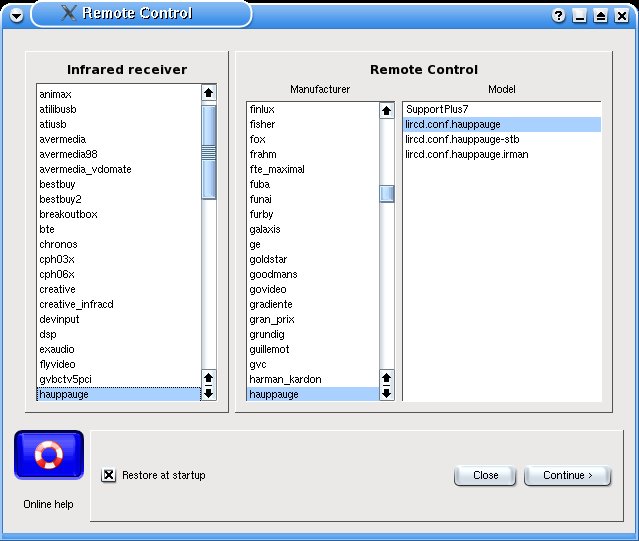The height and width of the screenshot is (541, 639).
Task: Select flyvideo receiver
Action: tap(119, 364)
